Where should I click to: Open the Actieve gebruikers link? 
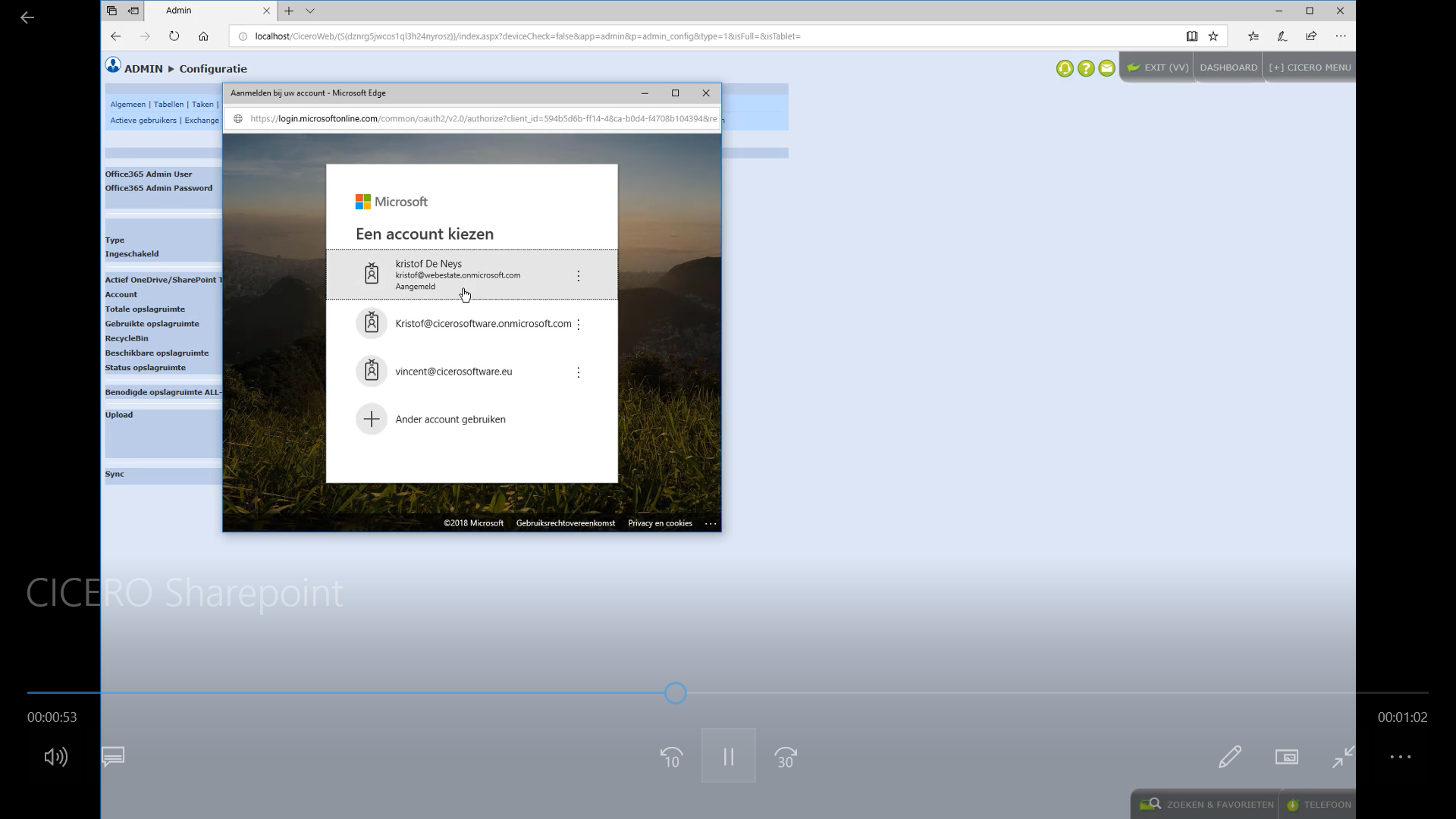[143, 121]
